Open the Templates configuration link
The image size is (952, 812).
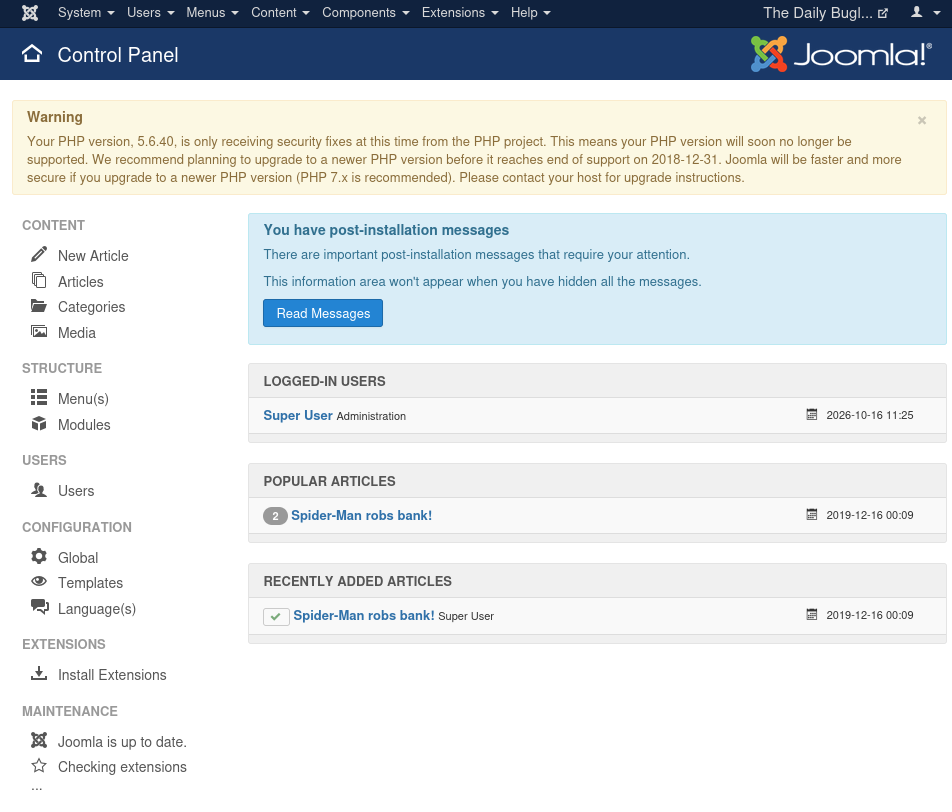pyautogui.click(x=90, y=583)
